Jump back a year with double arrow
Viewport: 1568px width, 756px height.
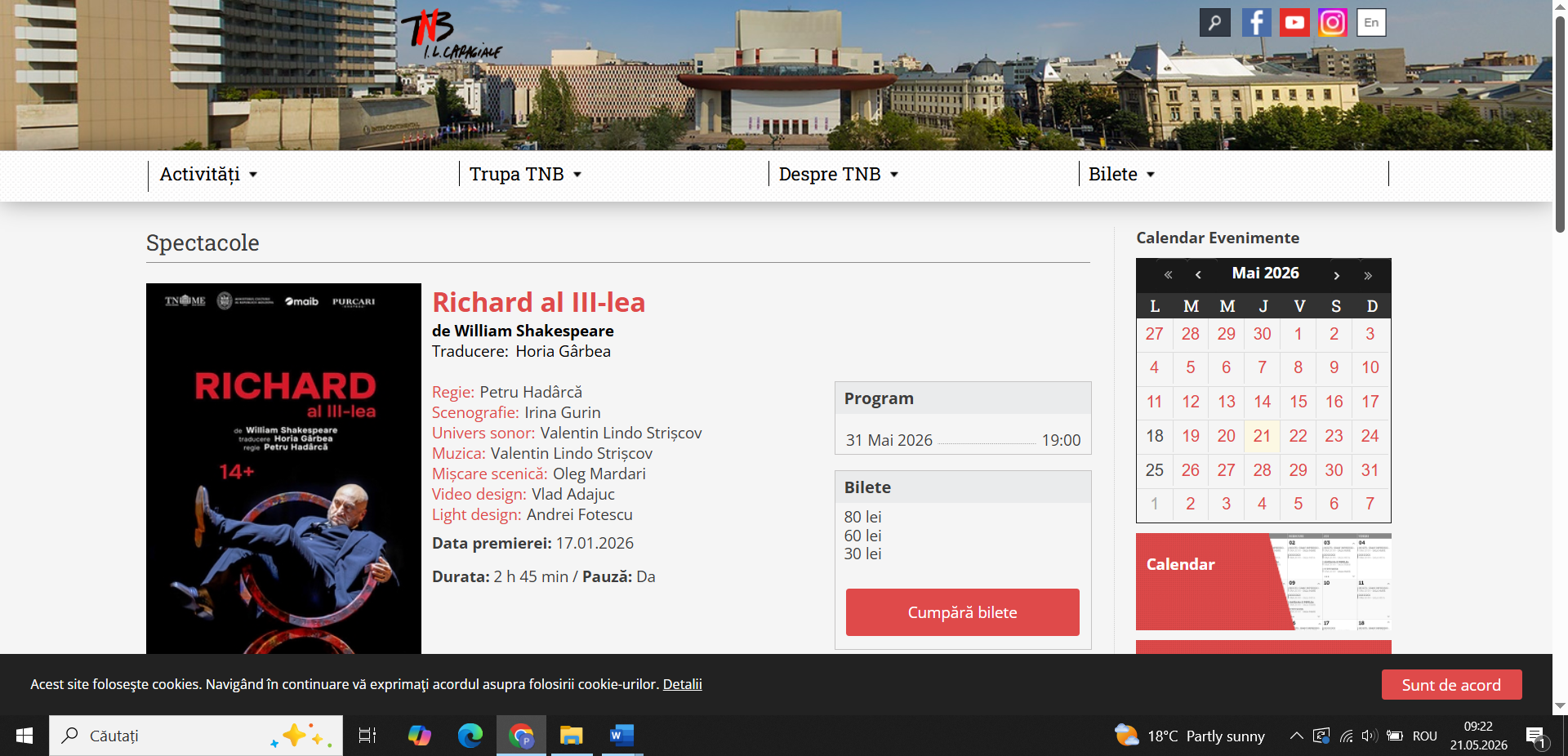pos(1168,275)
